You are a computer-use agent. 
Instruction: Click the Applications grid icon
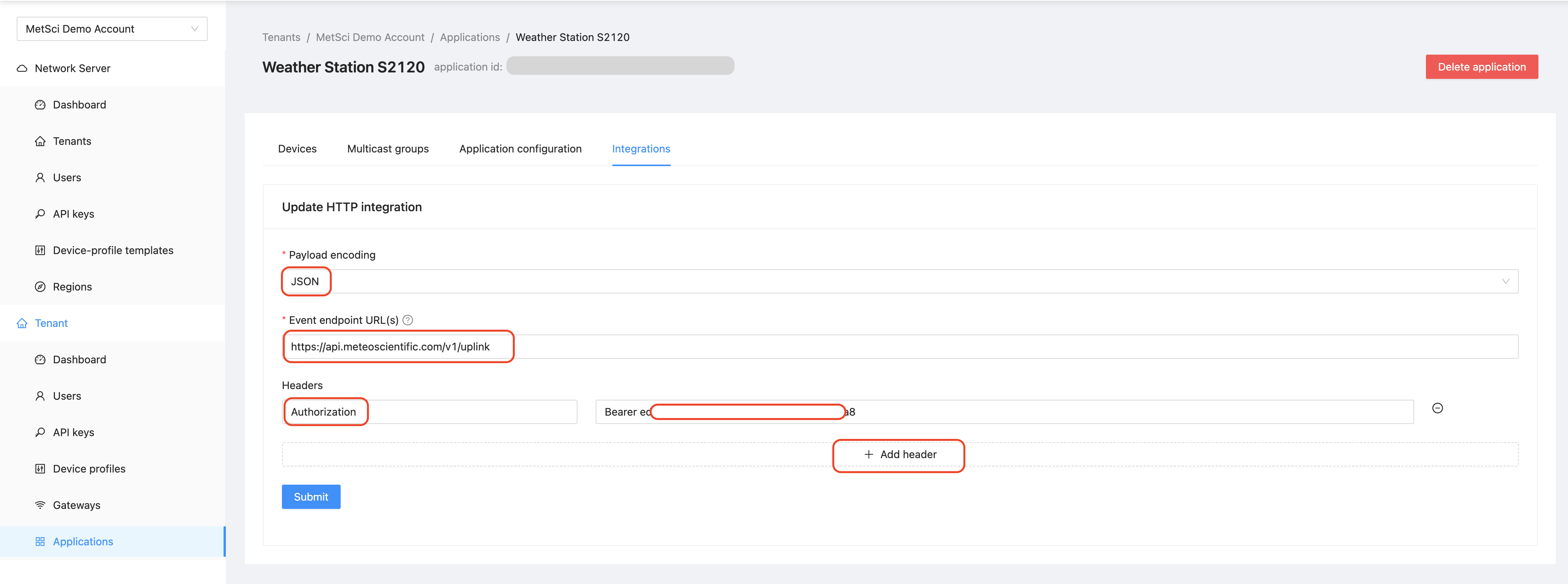[x=40, y=542]
